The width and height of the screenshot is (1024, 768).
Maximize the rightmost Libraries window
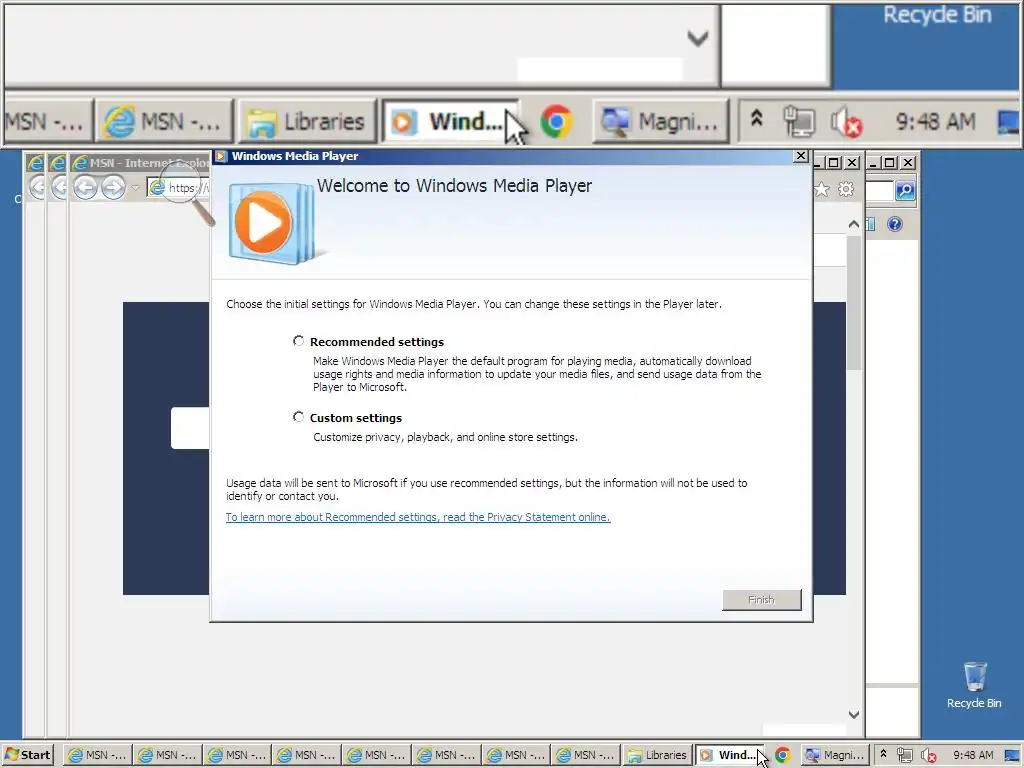[889, 163]
